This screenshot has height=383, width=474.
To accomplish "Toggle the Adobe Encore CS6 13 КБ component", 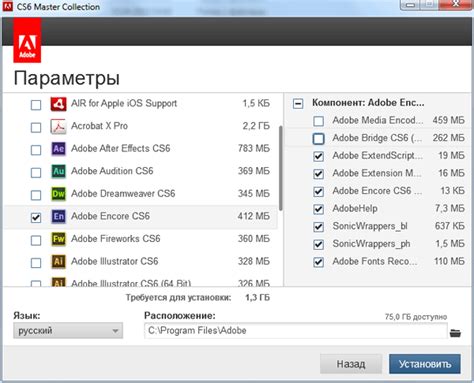I will tap(318, 192).
